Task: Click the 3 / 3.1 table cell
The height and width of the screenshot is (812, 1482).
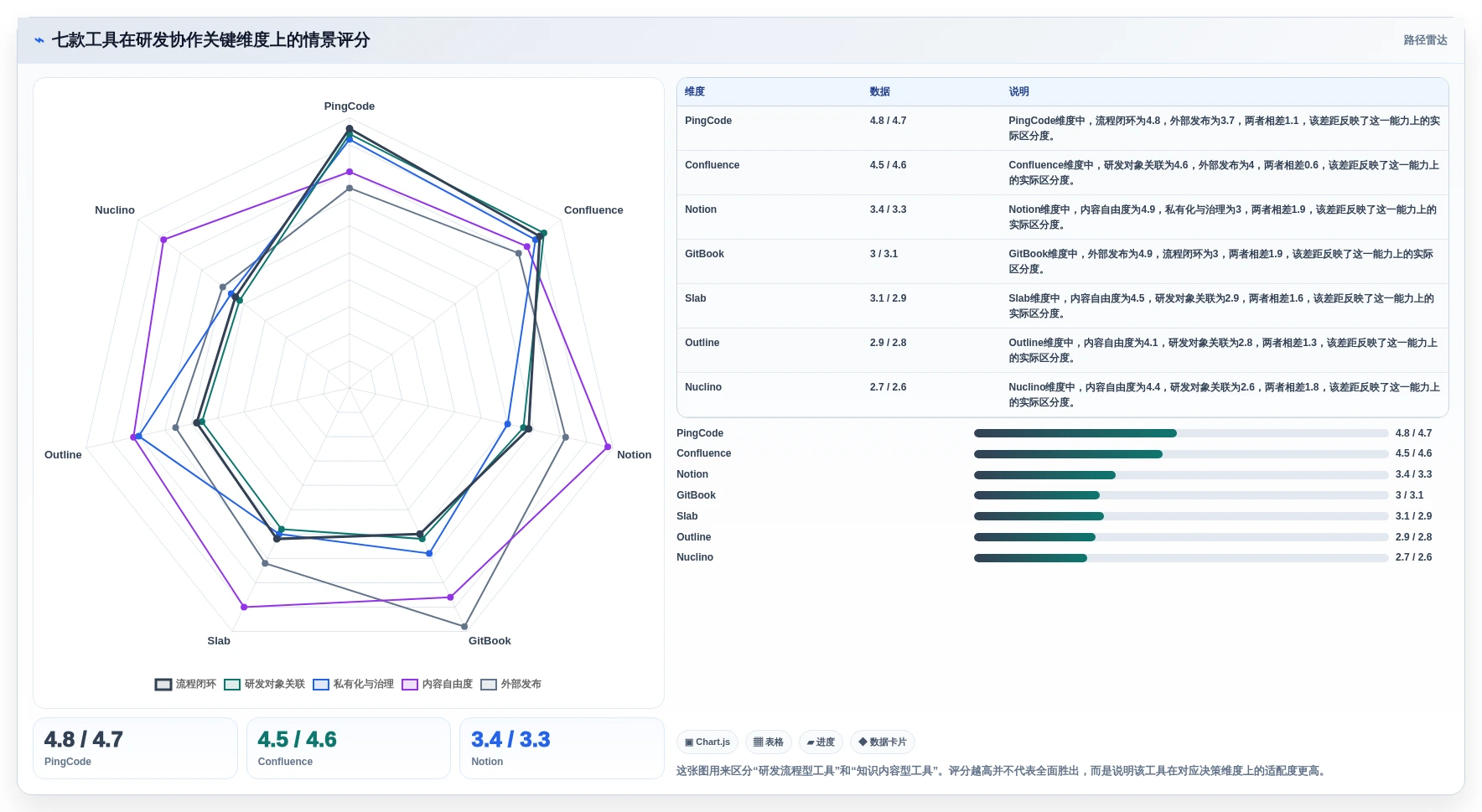Action: click(883, 254)
